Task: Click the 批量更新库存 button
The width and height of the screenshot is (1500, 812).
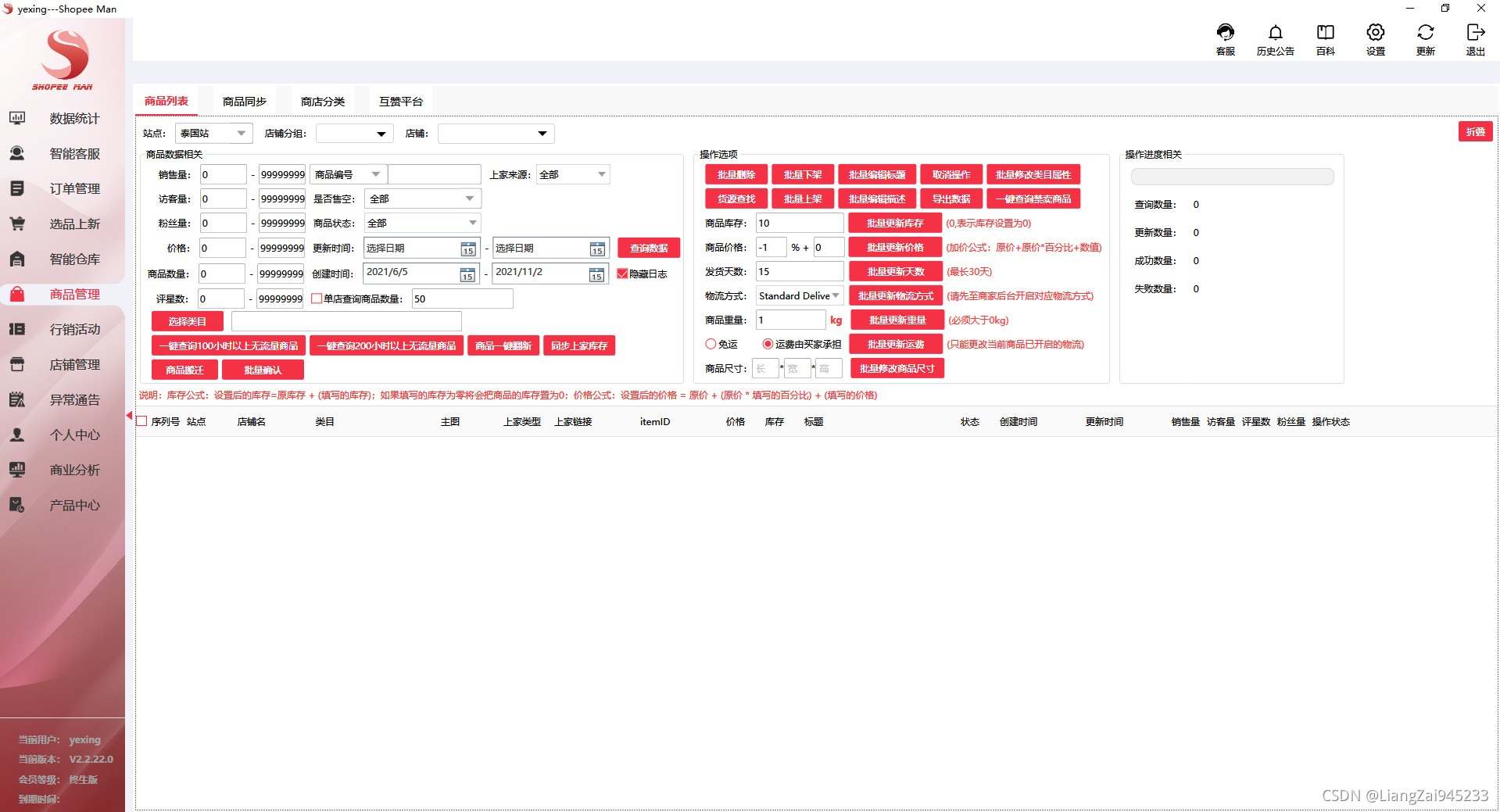Action: 895,223
